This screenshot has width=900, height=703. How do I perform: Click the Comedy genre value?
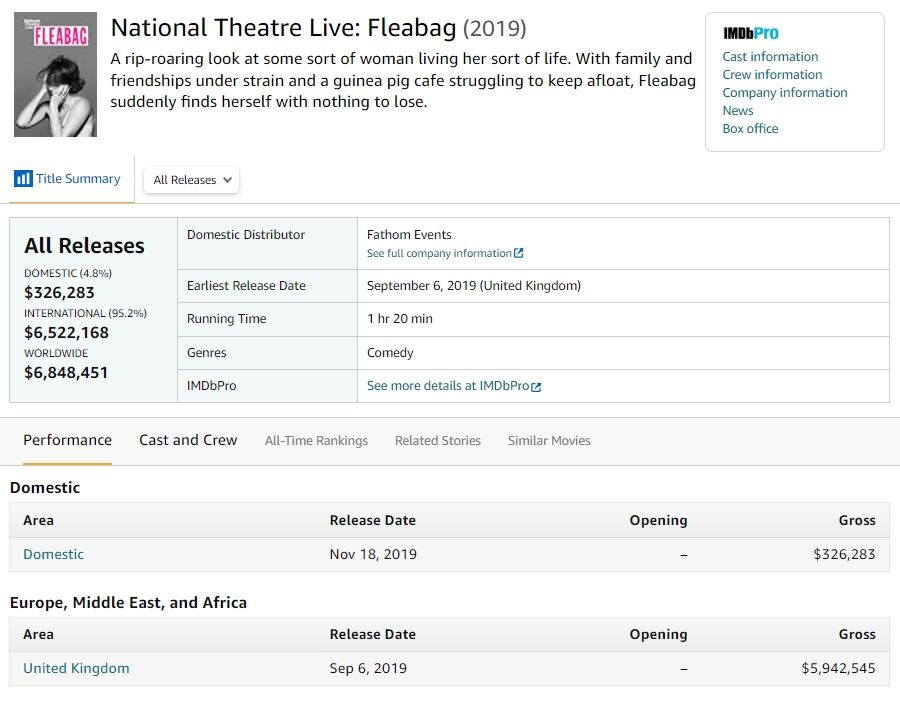390,353
